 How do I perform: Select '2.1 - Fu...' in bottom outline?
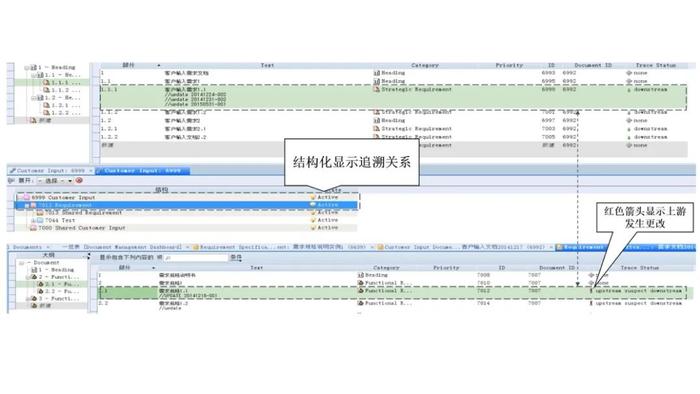(58, 284)
